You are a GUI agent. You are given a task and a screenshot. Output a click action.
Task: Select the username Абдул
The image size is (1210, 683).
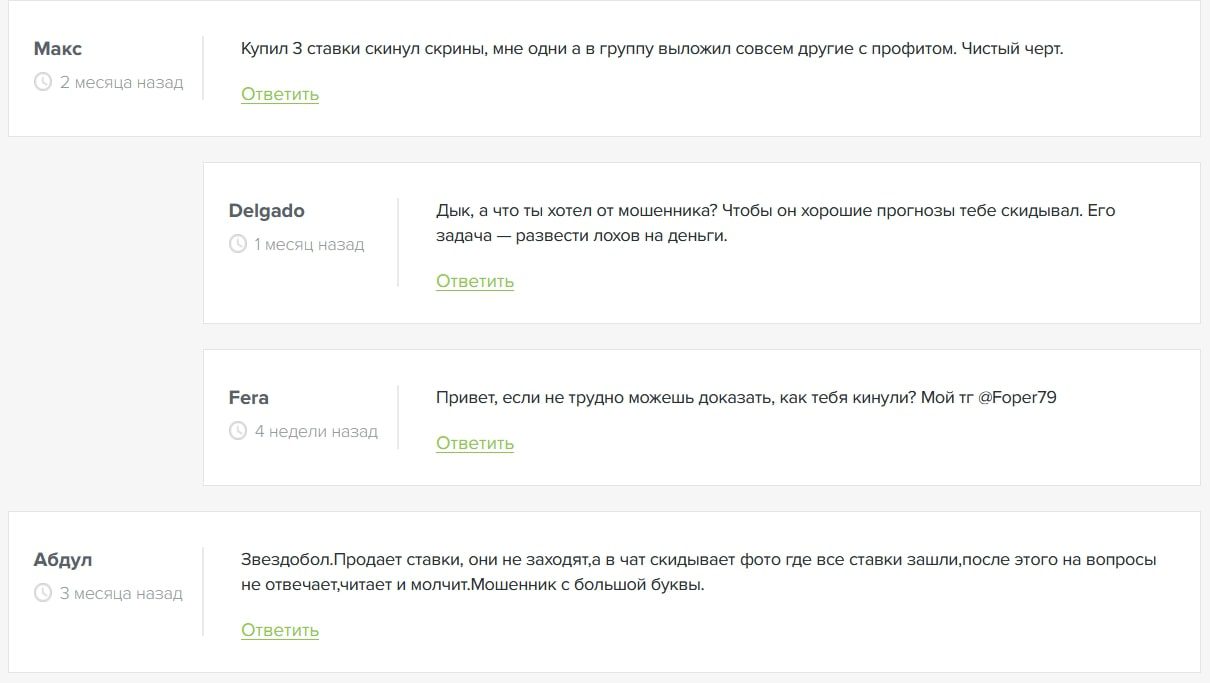point(63,560)
